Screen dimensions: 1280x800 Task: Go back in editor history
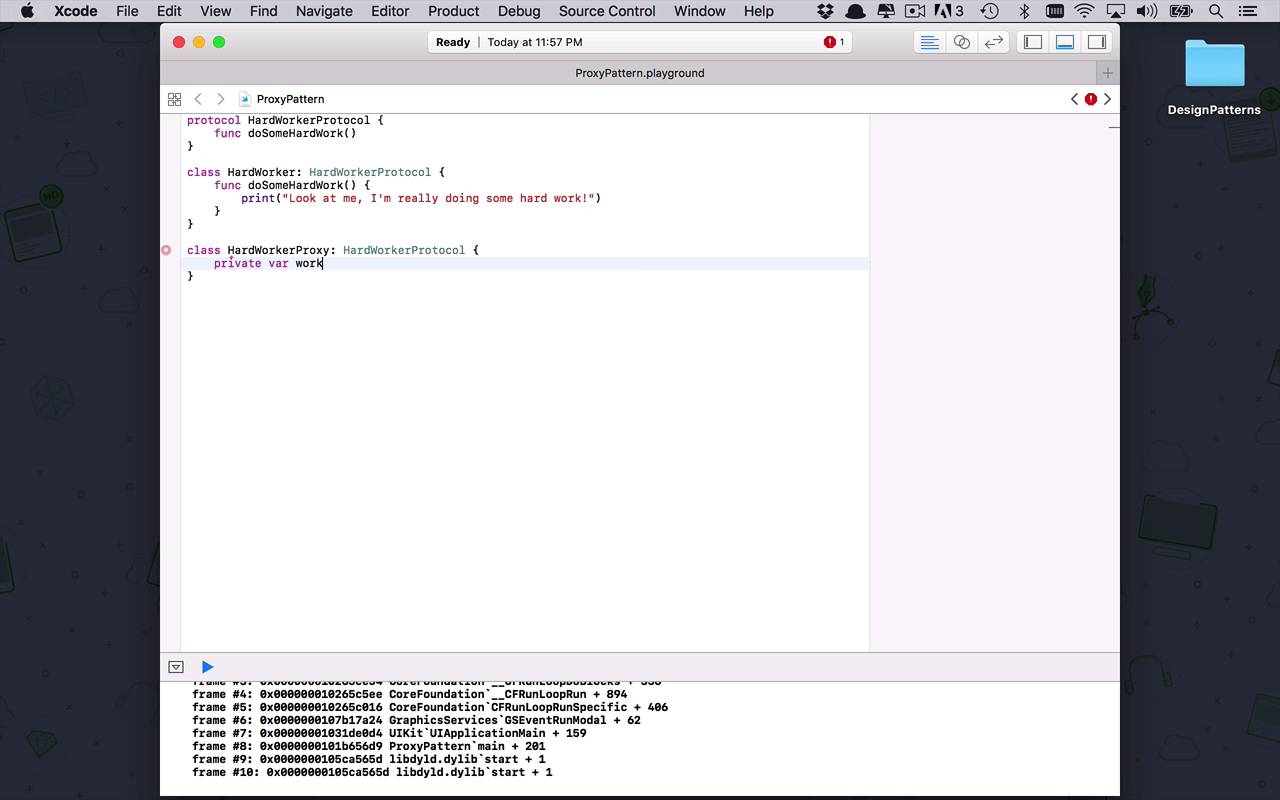coord(198,99)
